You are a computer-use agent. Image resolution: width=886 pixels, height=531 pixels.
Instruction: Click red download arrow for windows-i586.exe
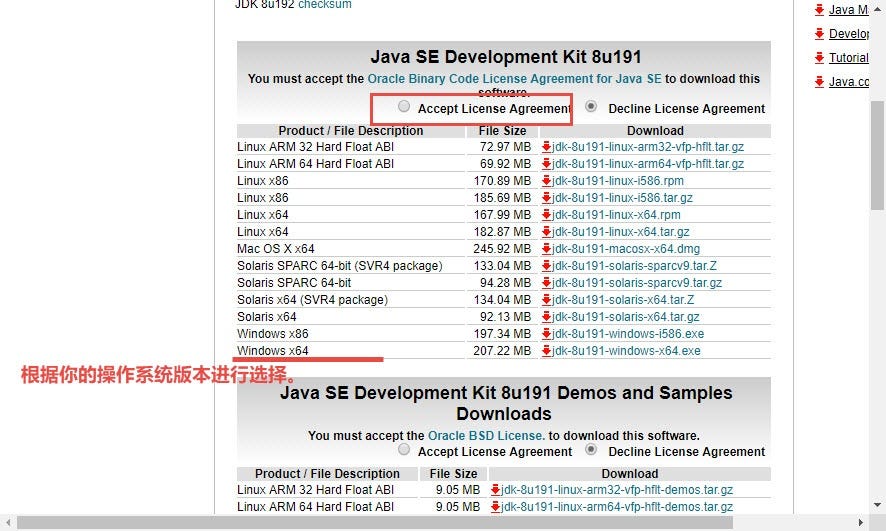[x=546, y=333]
